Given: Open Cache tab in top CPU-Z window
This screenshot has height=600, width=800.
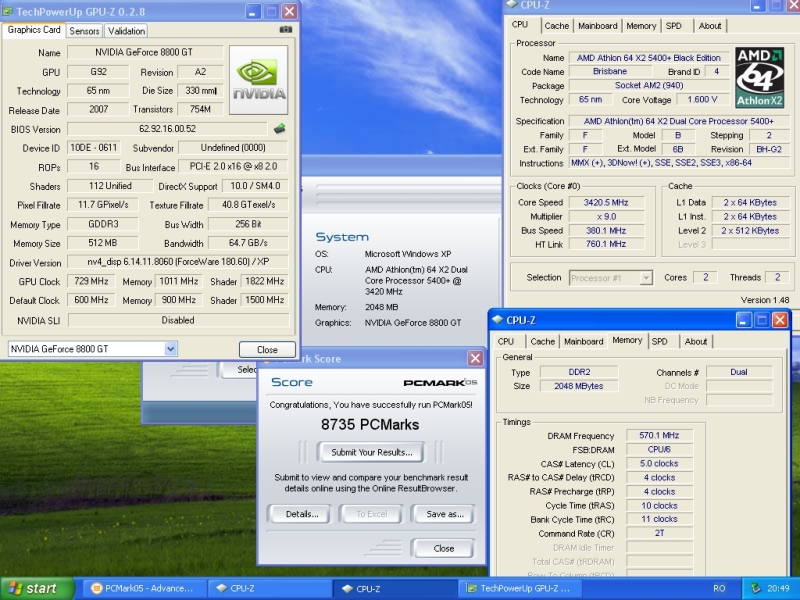Looking at the screenshot, I should (556, 26).
